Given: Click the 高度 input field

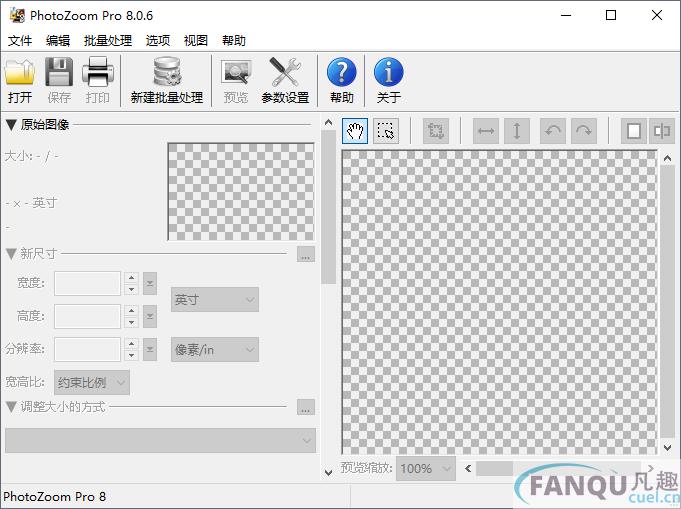Looking at the screenshot, I should (87, 317).
